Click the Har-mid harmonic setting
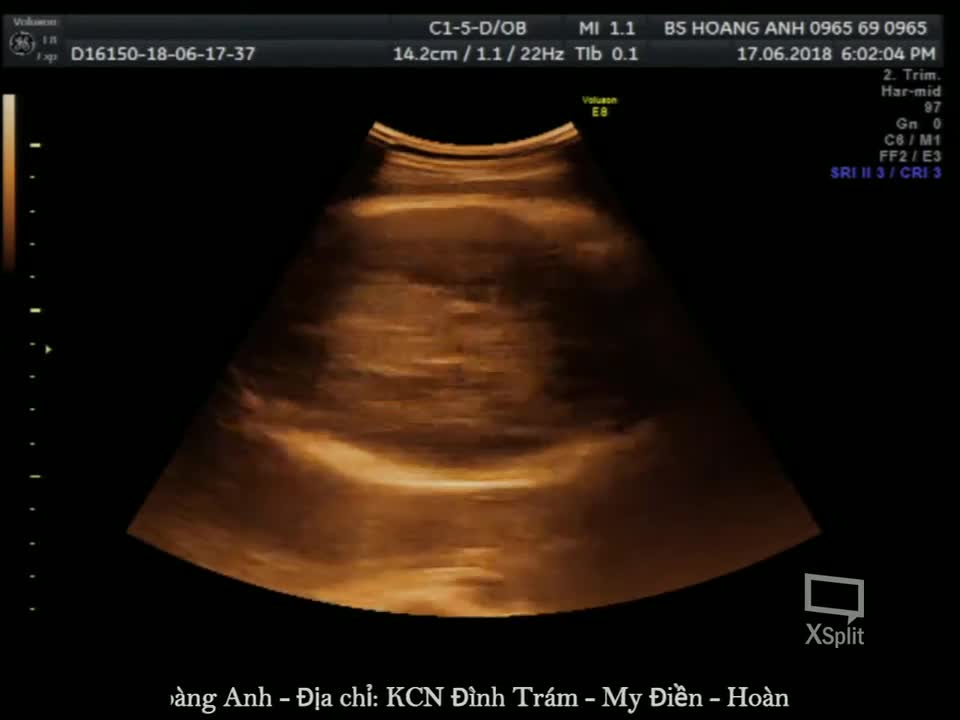 910,91
